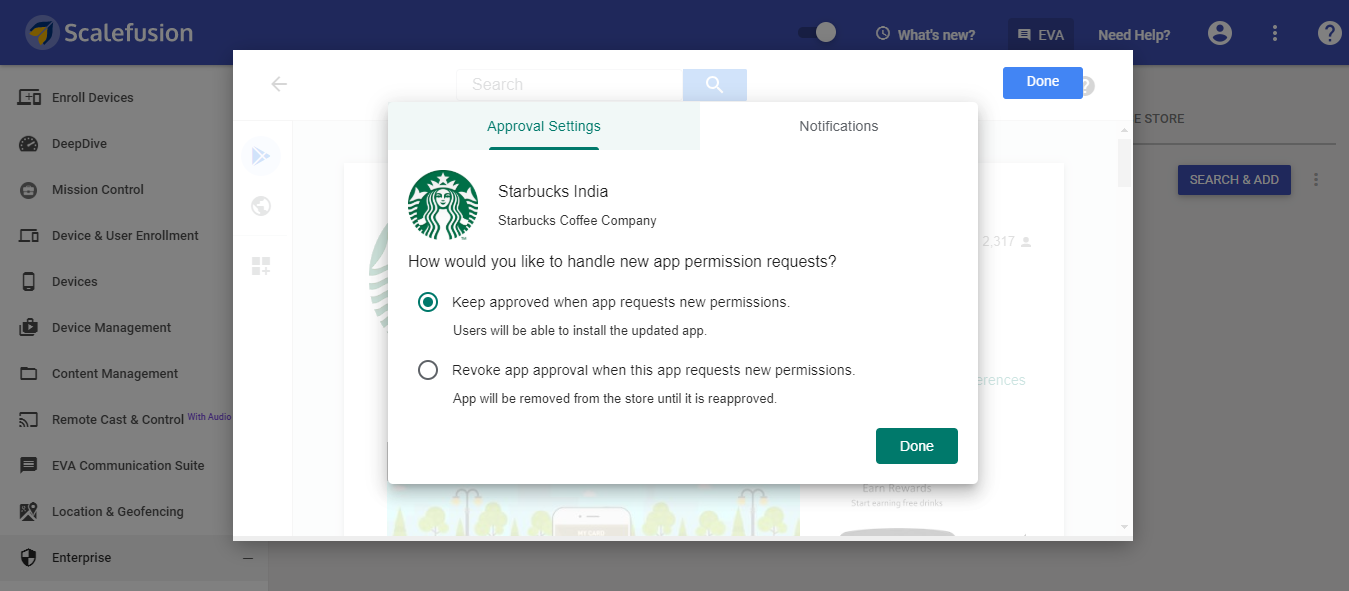
Task: Select Keep approved when app requests new permissions
Action: point(428,302)
